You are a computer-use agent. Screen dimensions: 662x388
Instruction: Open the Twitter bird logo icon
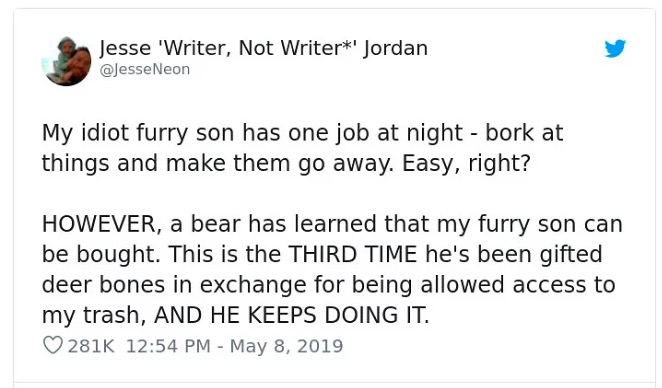pos(615,48)
